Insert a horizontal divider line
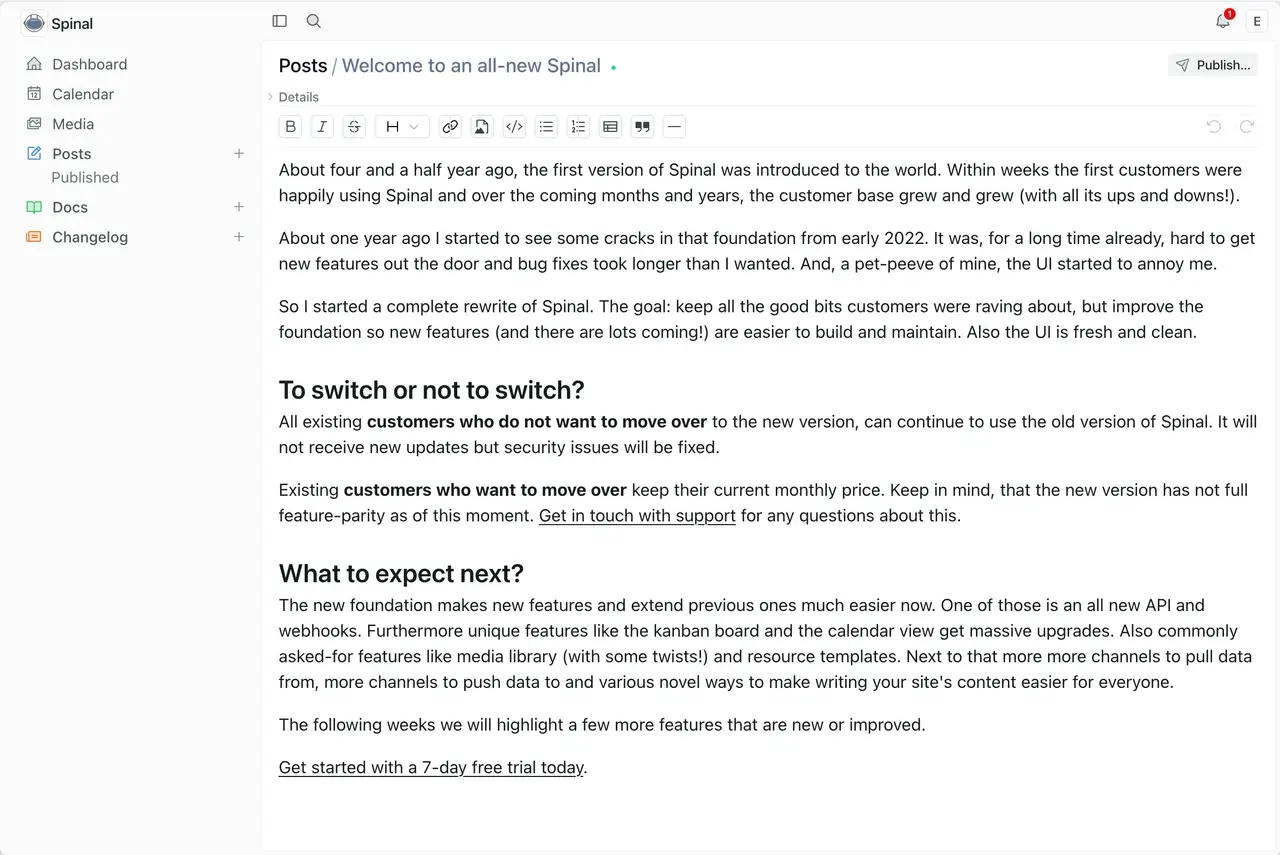Viewport: 1280px width, 855px height. point(674,126)
